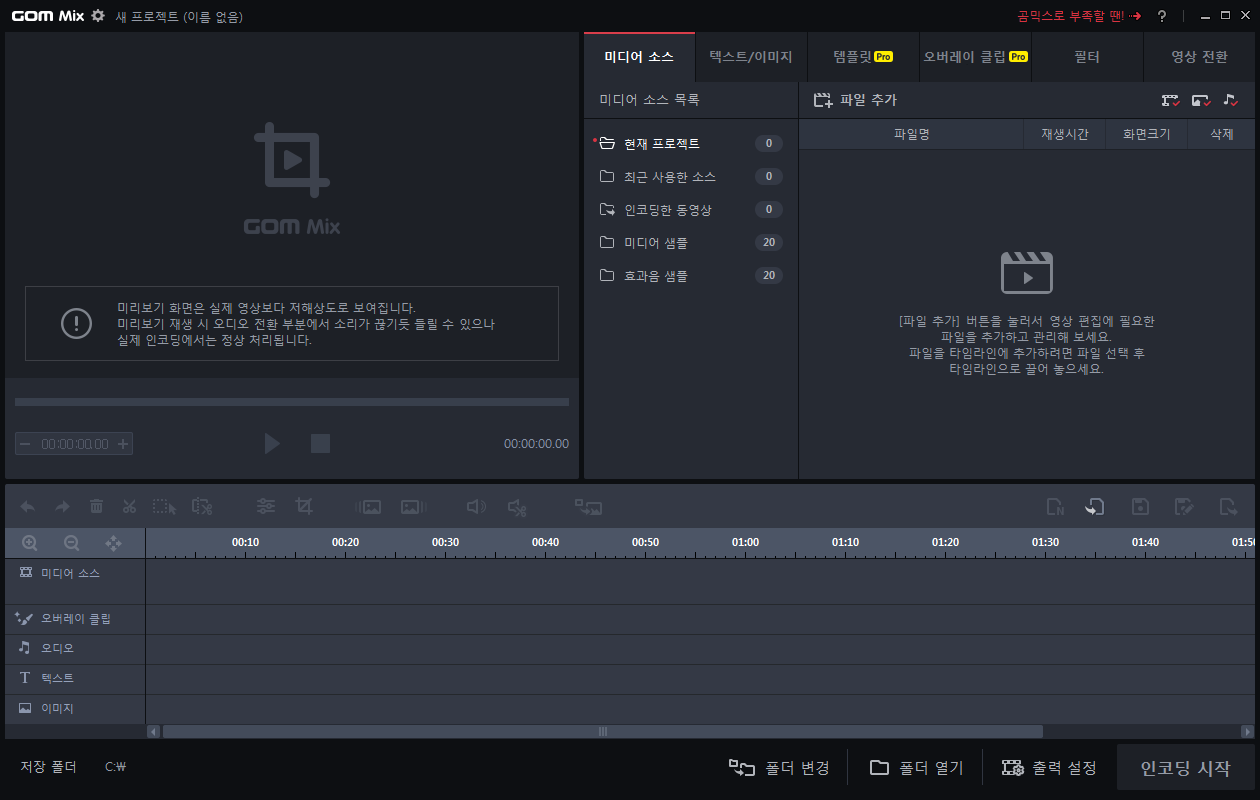Click the timeline scrollbar left arrow
This screenshot has height=800, width=1260.
pyautogui.click(x=153, y=731)
